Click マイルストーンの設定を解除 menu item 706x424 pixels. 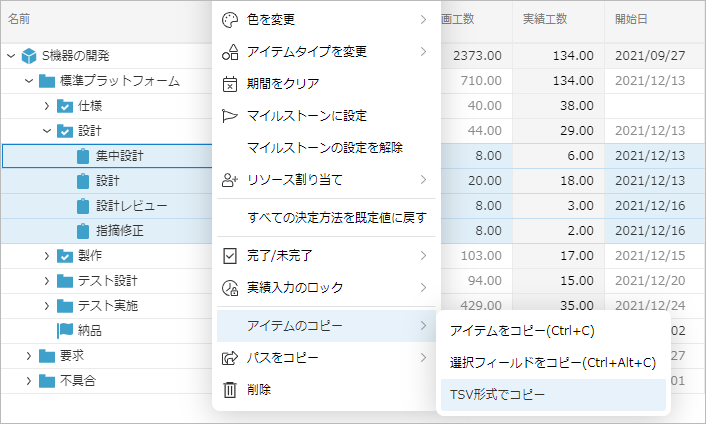[325, 147]
